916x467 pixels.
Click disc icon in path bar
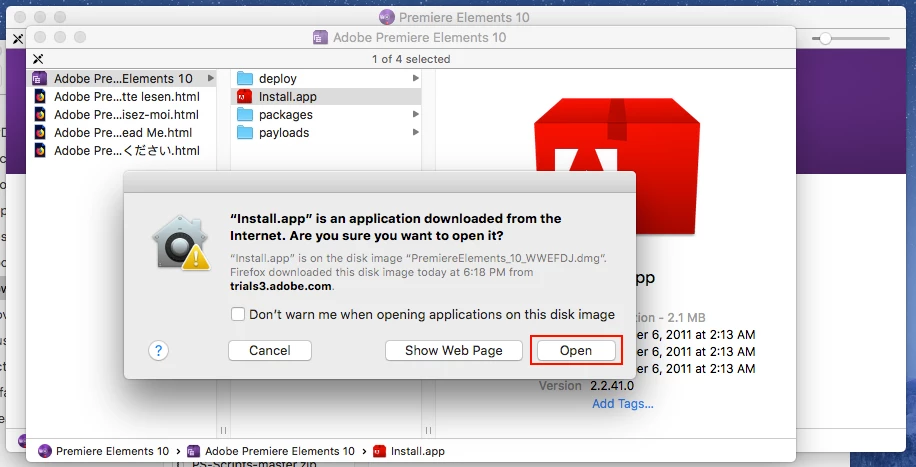pyautogui.click(x=44, y=451)
